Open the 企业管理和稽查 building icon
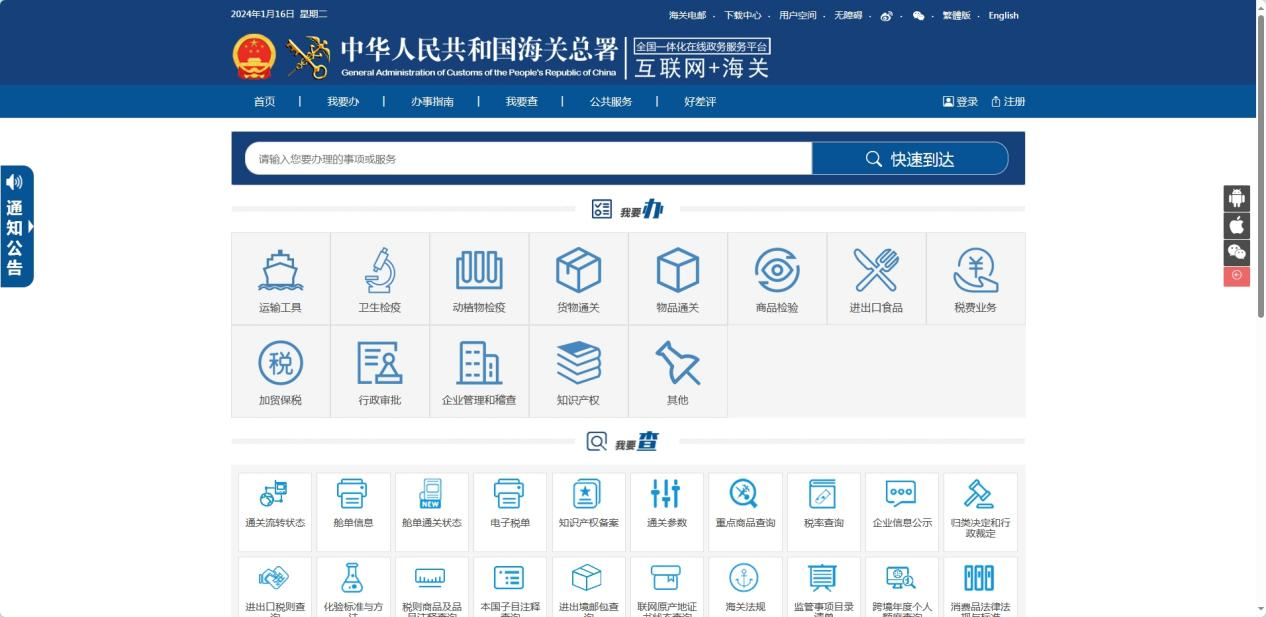The height and width of the screenshot is (617, 1266). [479, 363]
